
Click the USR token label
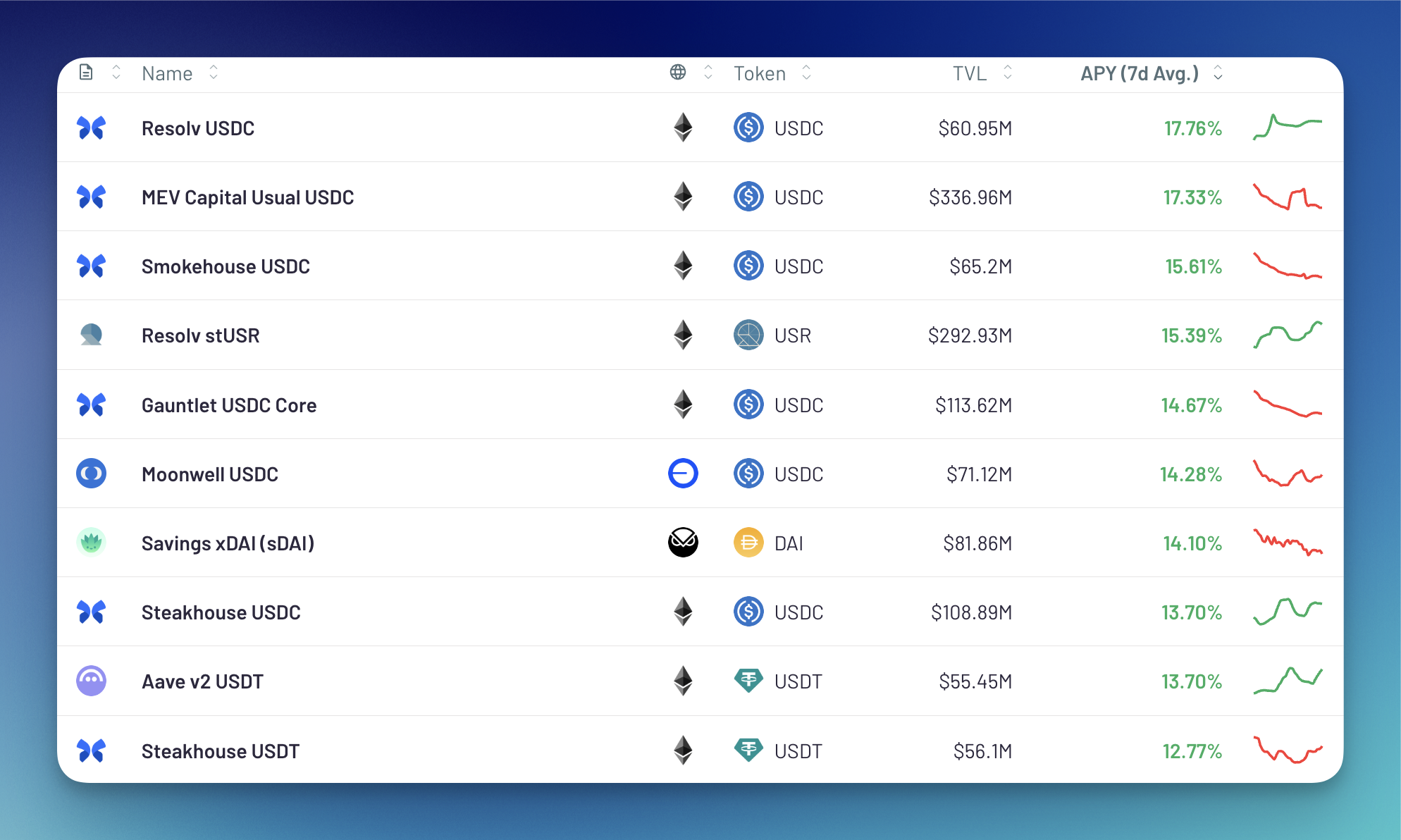click(793, 335)
